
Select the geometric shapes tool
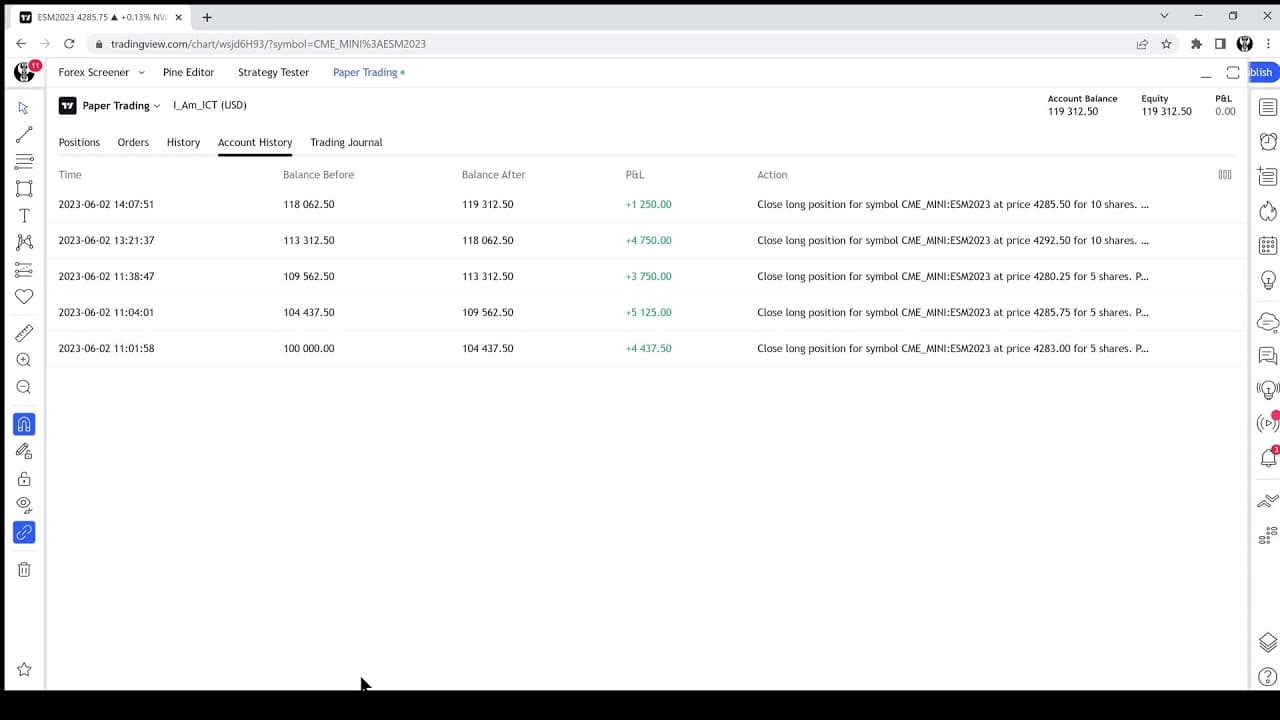tap(24, 188)
